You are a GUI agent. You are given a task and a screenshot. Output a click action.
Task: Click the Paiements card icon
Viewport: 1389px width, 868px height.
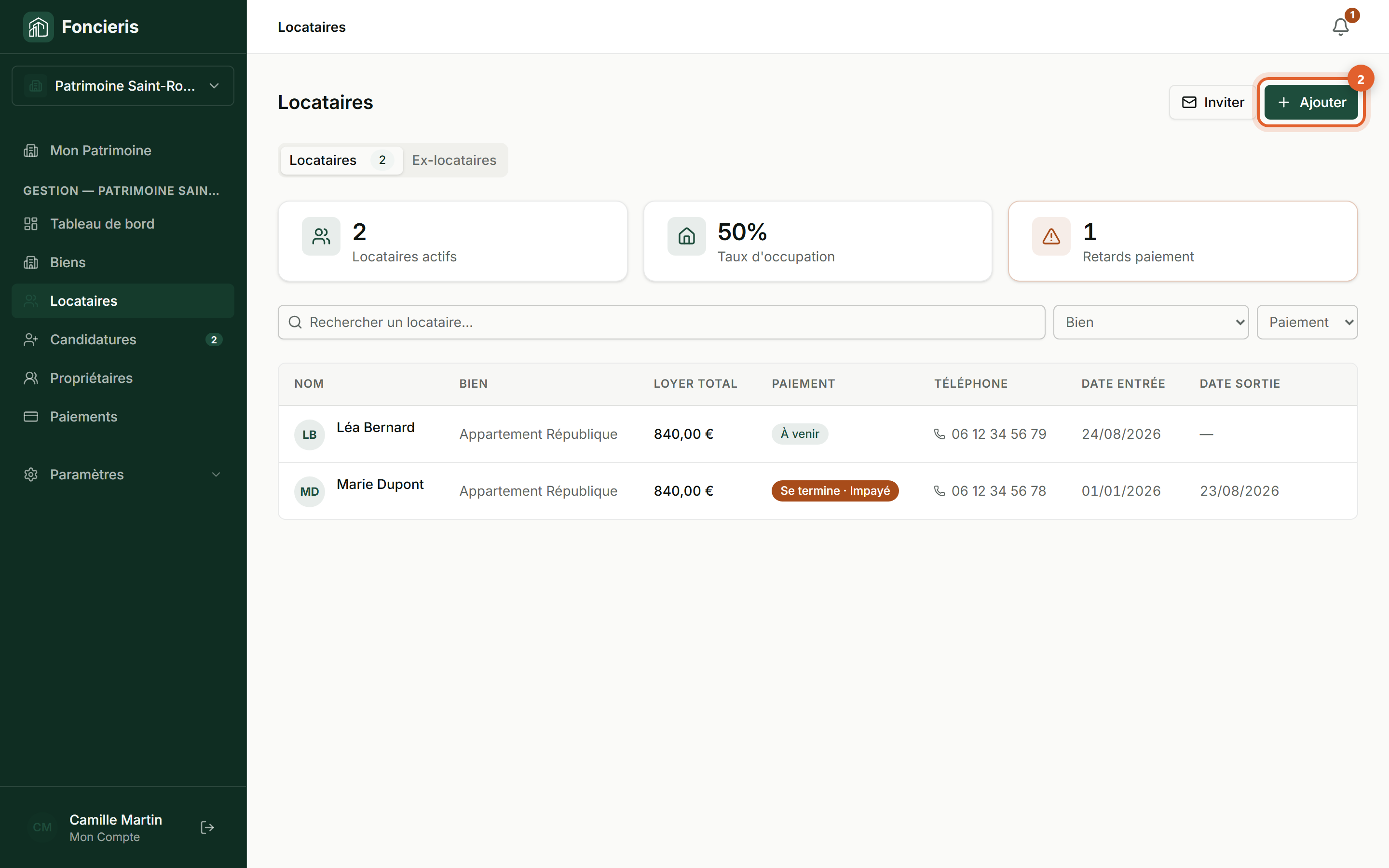click(31, 417)
